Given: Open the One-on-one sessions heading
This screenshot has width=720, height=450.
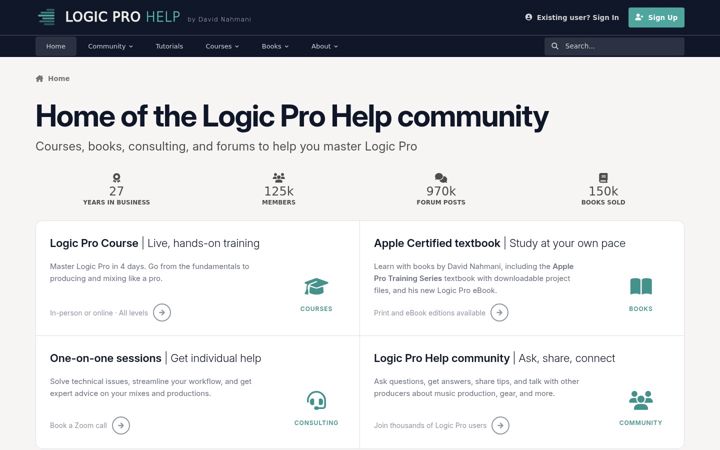Looking at the screenshot, I should [x=106, y=358].
